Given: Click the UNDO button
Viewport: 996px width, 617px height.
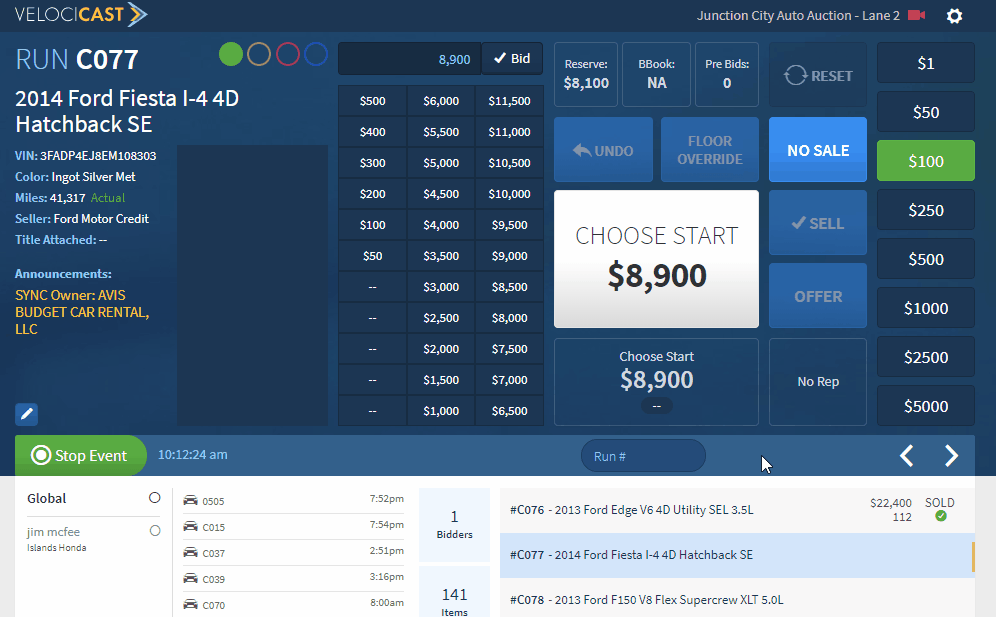Looking at the screenshot, I should [x=603, y=150].
